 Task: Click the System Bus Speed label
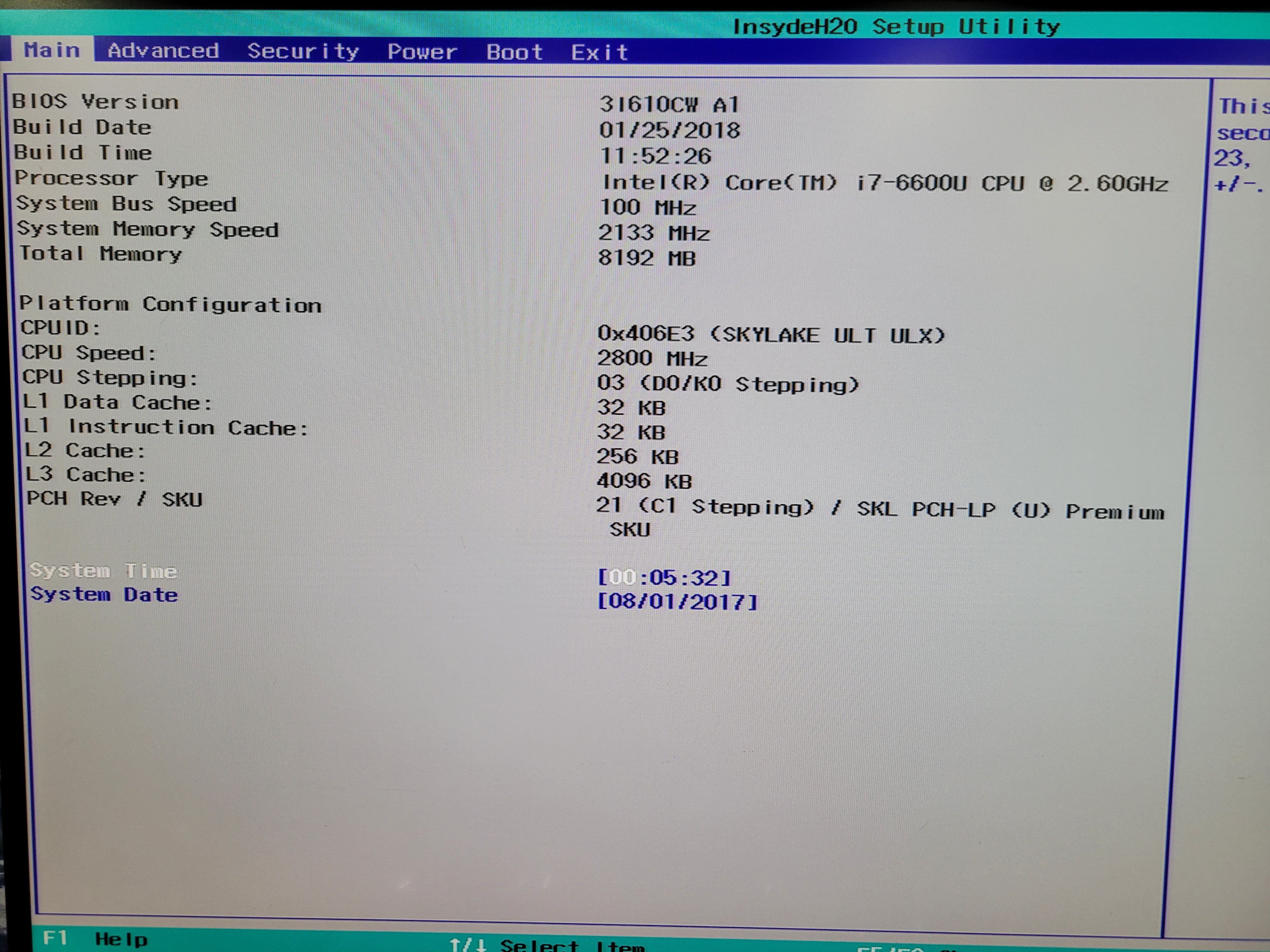(x=126, y=204)
